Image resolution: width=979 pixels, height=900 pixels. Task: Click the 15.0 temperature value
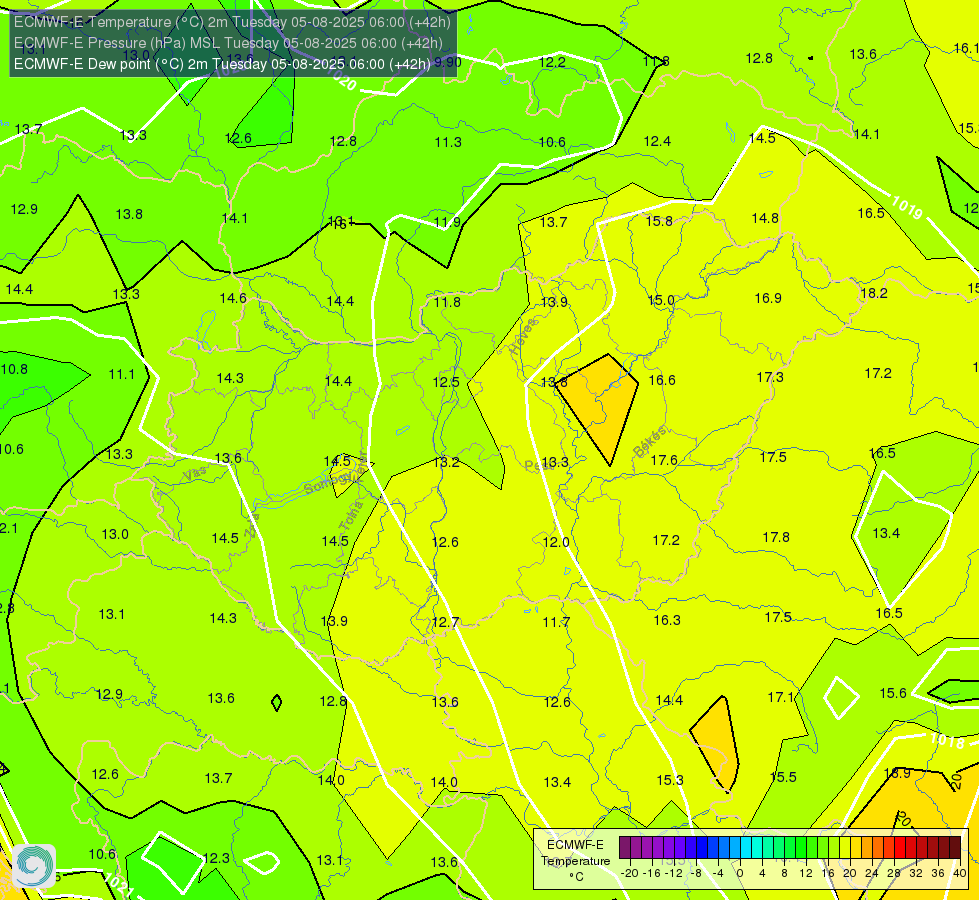(x=661, y=300)
